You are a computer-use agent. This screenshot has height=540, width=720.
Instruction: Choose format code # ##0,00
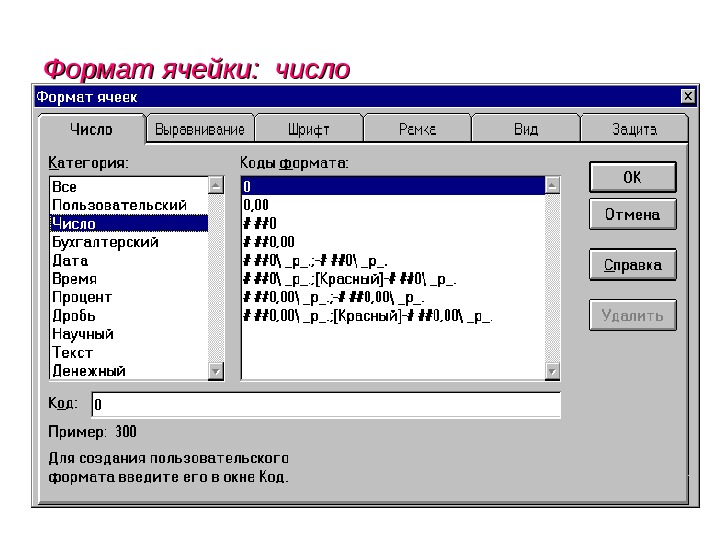click(x=393, y=242)
